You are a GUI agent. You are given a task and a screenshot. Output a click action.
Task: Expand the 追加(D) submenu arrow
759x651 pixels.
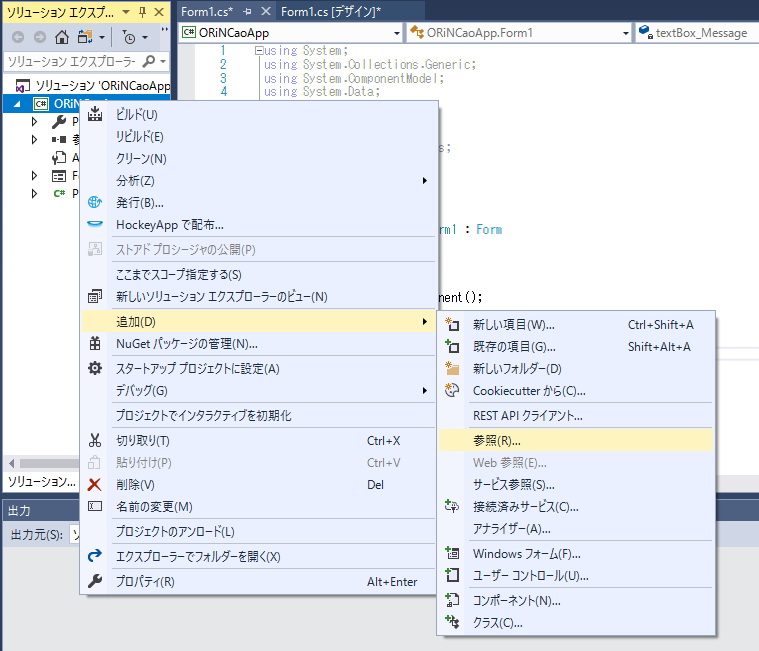coord(425,321)
